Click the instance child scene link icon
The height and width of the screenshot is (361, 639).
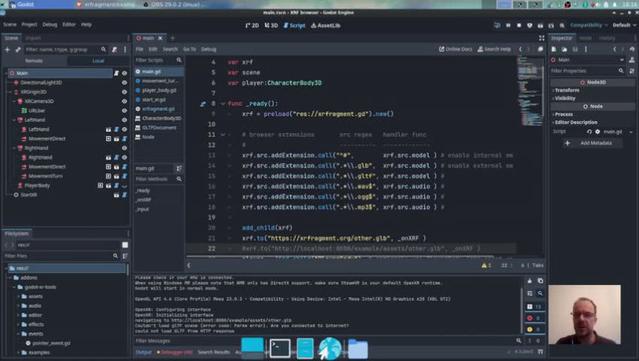coord(18,49)
